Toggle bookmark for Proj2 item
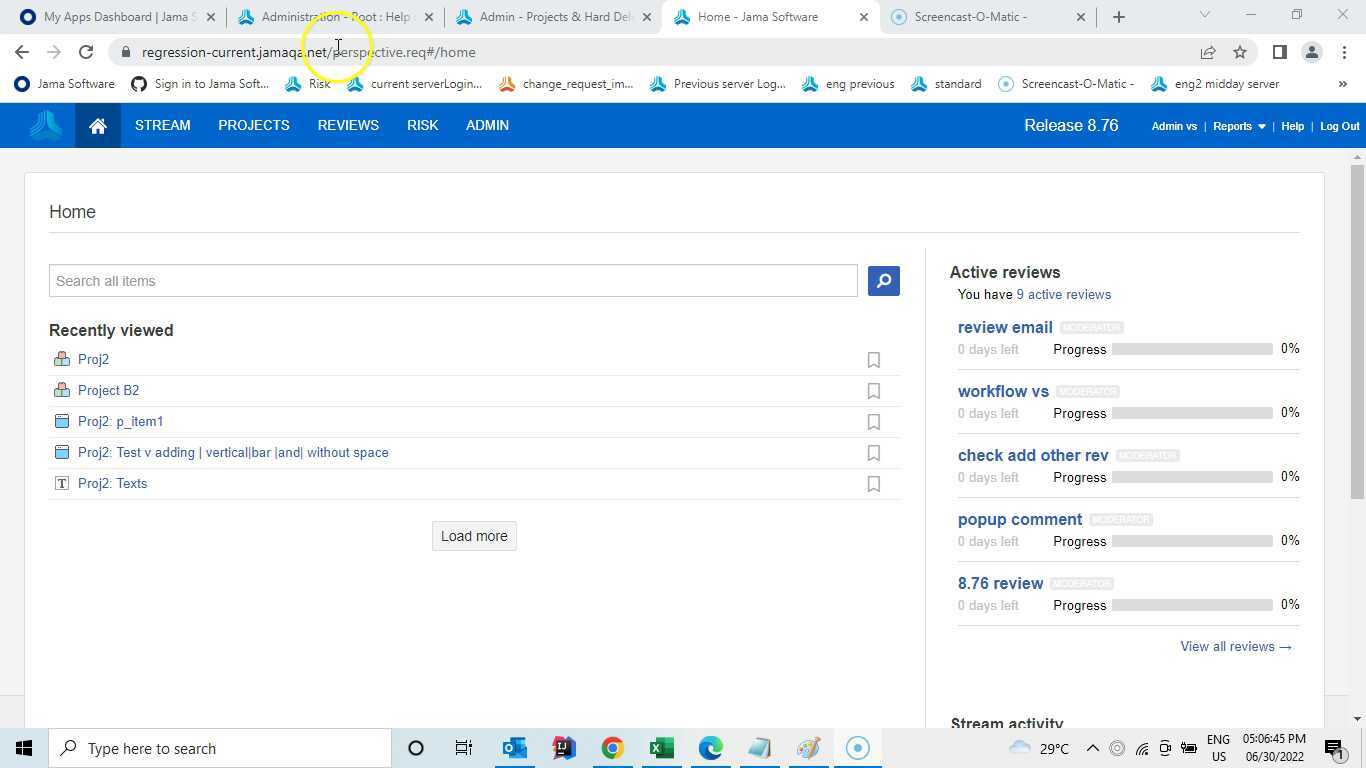This screenshot has height=768, width=1366. [x=873, y=360]
